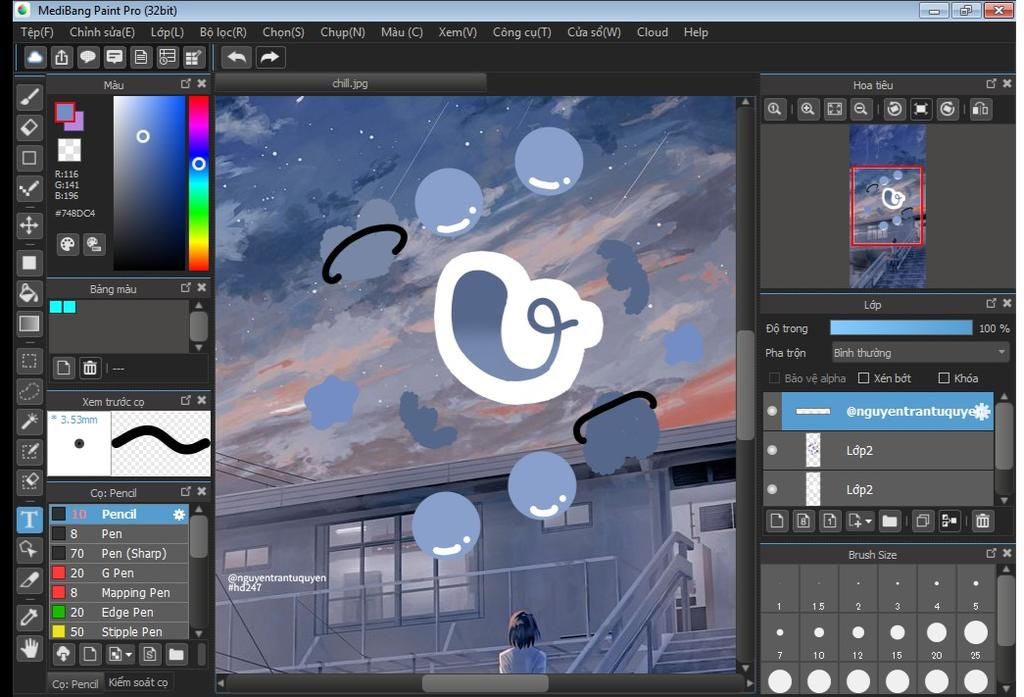Hide the bottom Lớp2 layer
The image size is (1024, 697).
pos(772,489)
